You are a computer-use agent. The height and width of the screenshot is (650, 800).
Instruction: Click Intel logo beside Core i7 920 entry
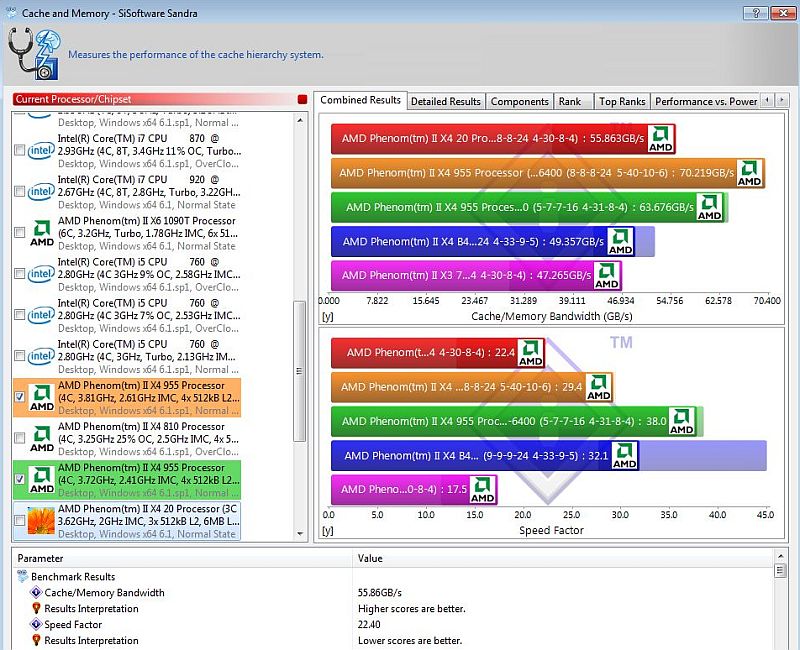(x=41, y=192)
